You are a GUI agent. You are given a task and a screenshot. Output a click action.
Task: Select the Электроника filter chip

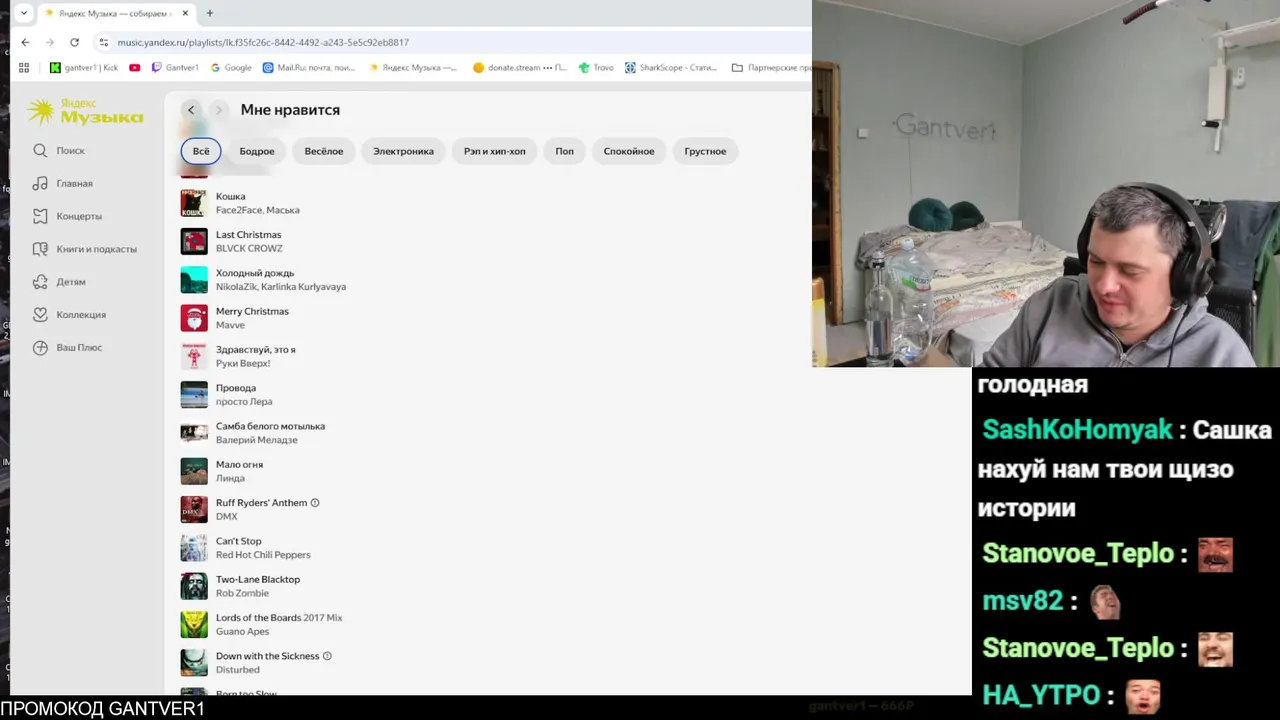click(403, 151)
